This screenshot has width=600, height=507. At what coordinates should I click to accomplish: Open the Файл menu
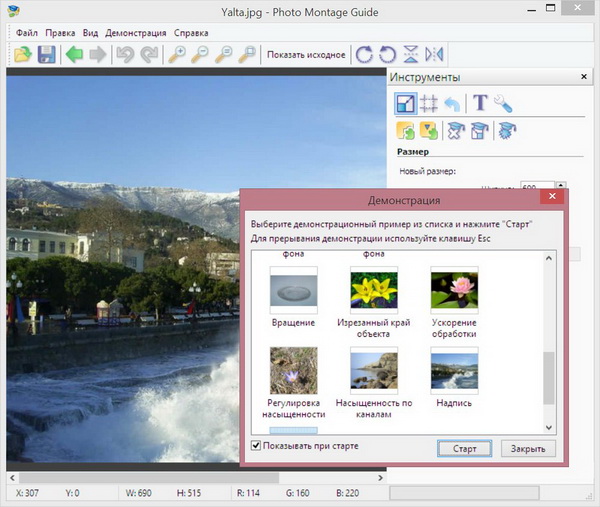(27, 33)
